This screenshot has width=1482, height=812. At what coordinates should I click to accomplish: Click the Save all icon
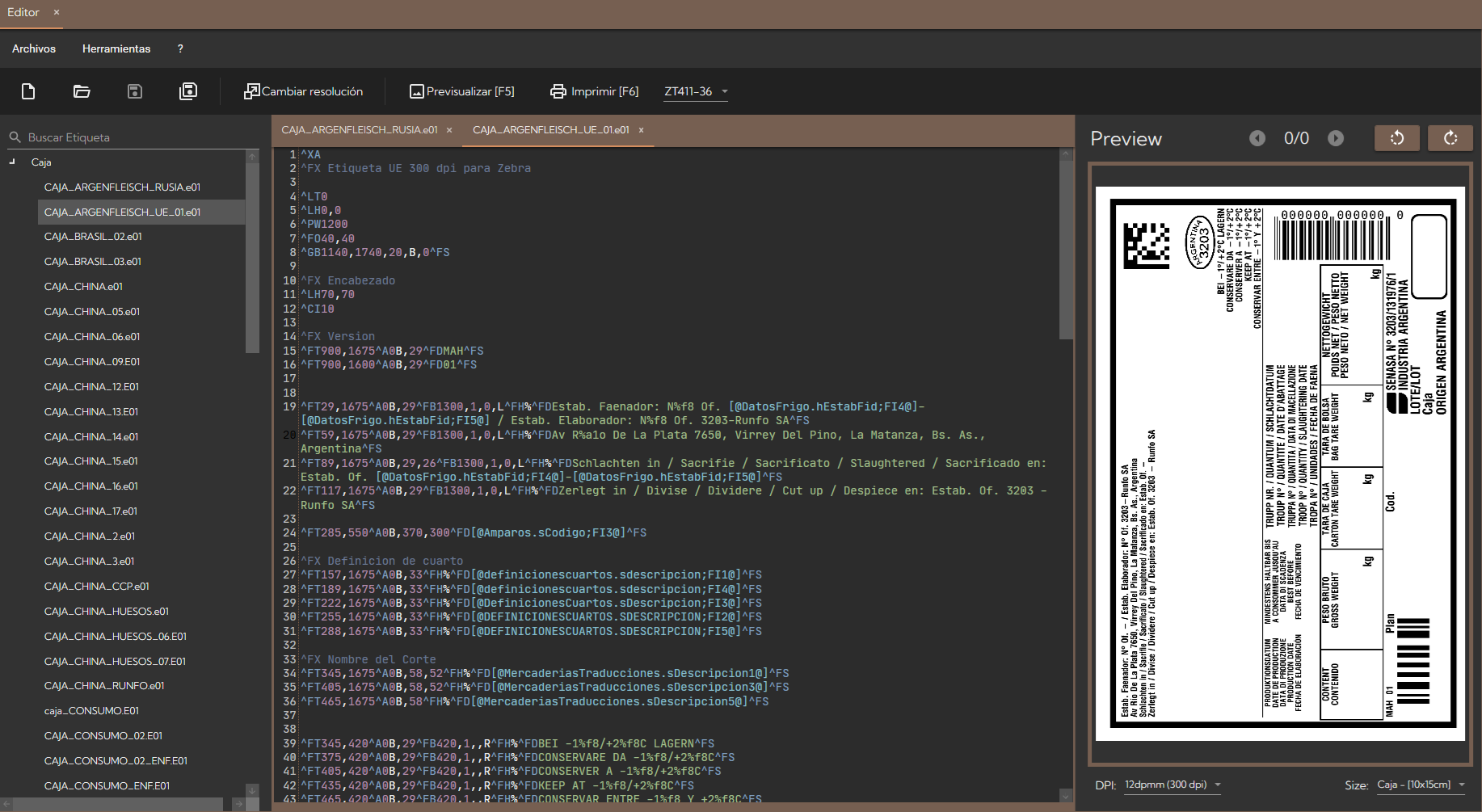188,91
